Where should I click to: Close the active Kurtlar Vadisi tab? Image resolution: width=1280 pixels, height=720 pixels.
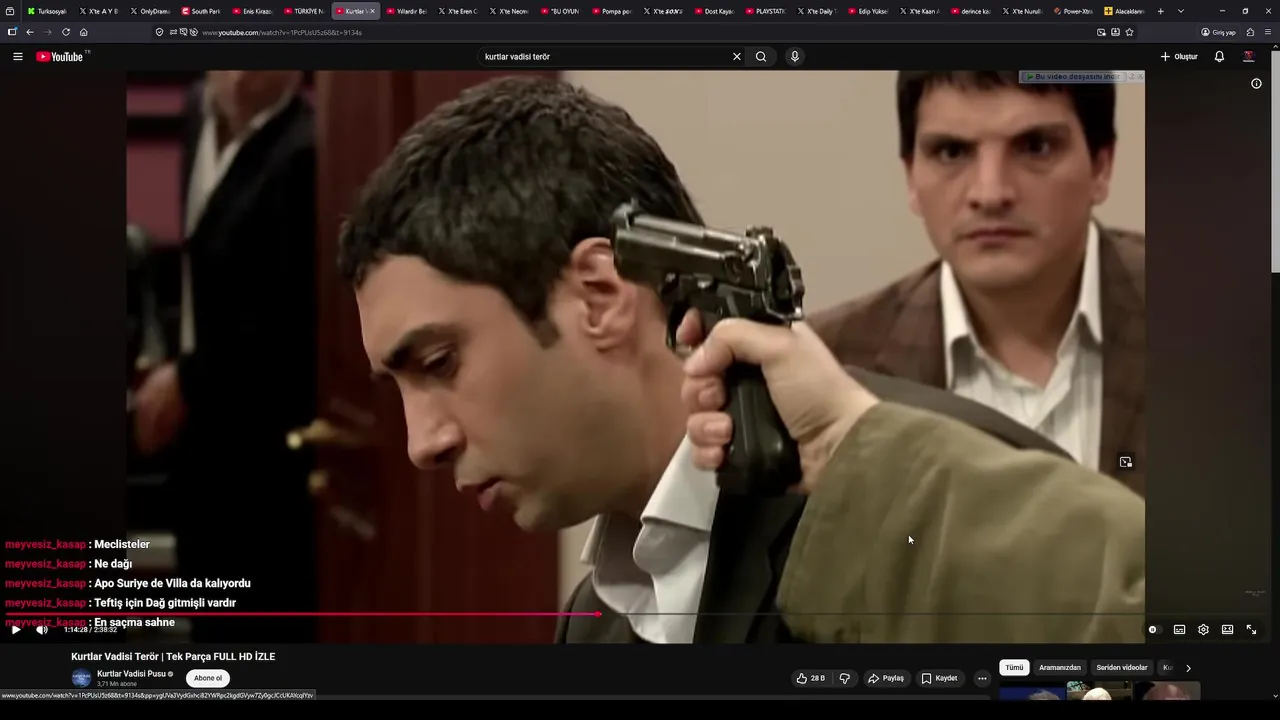pos(372,11)
